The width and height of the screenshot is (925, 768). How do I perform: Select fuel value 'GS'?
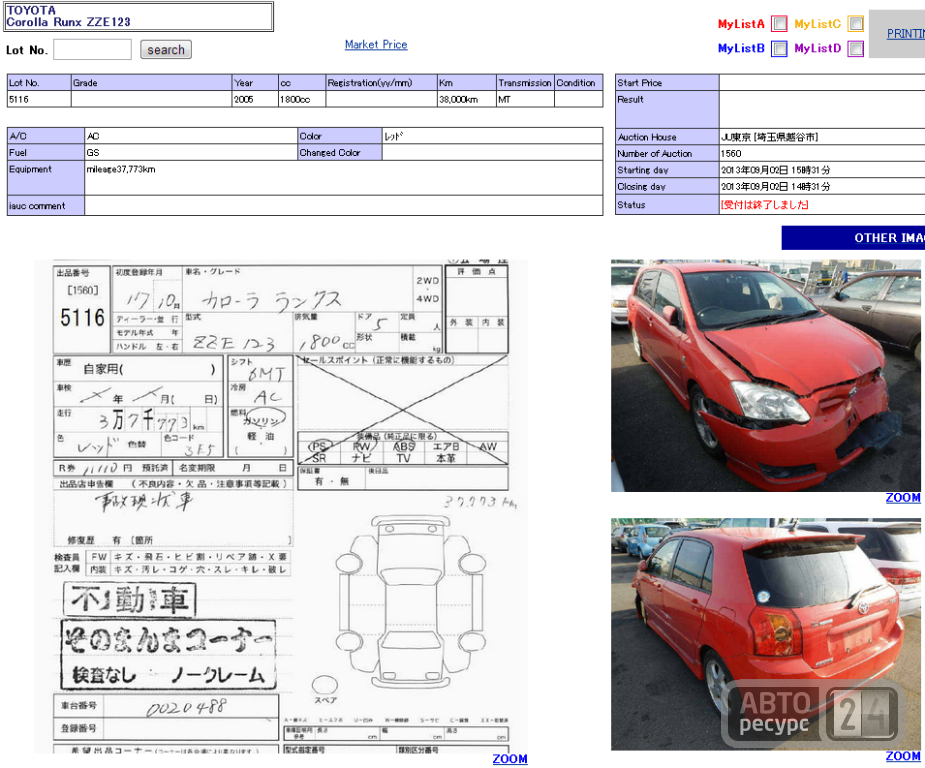[x=93, y=153]
